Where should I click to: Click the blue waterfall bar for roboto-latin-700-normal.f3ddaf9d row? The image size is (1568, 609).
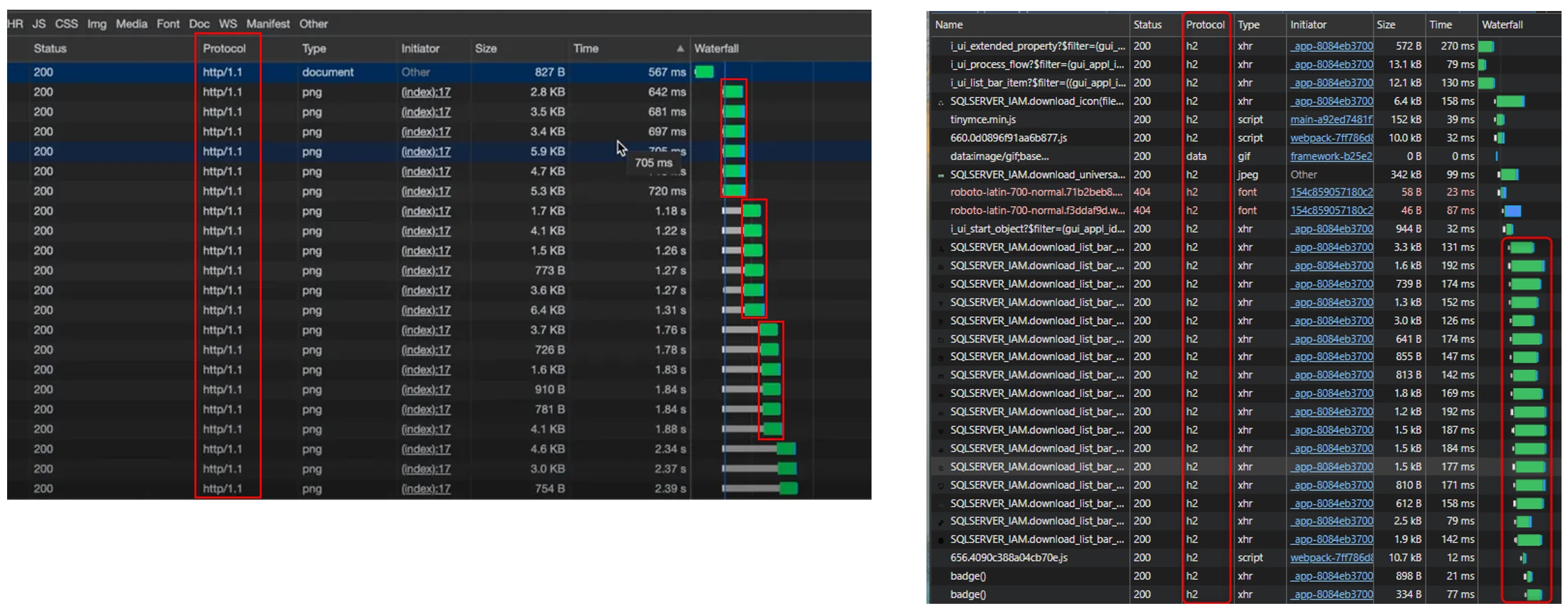[x=1512, y=211]
